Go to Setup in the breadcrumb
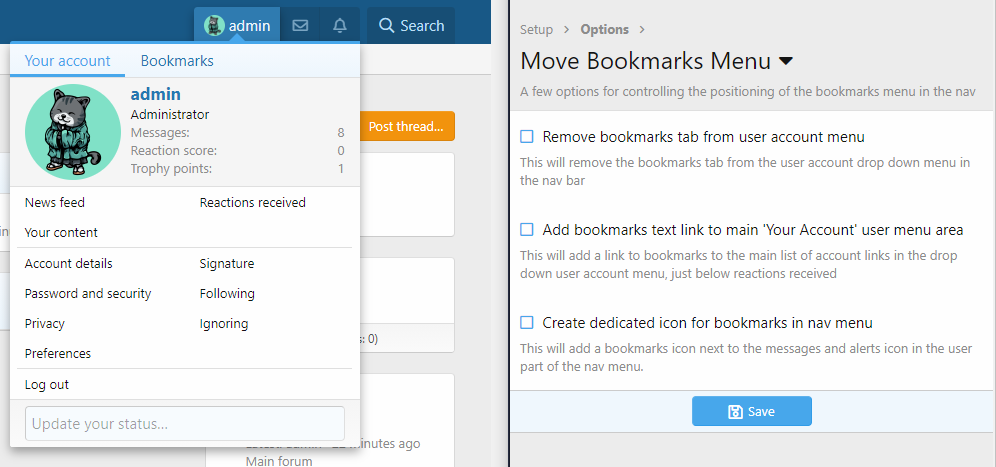 point(536,29)
